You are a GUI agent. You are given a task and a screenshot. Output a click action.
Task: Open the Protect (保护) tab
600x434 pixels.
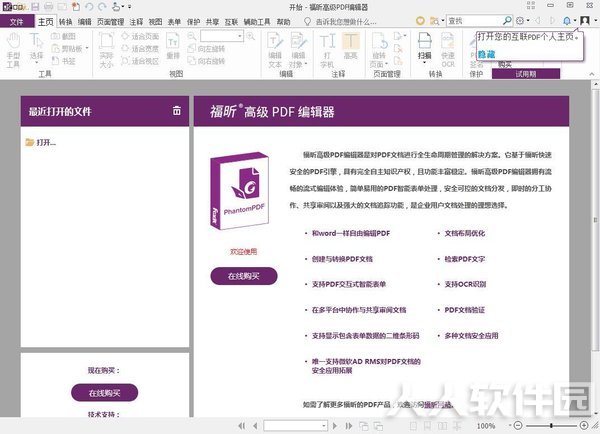pyautogui.click(x=193, y=22)
